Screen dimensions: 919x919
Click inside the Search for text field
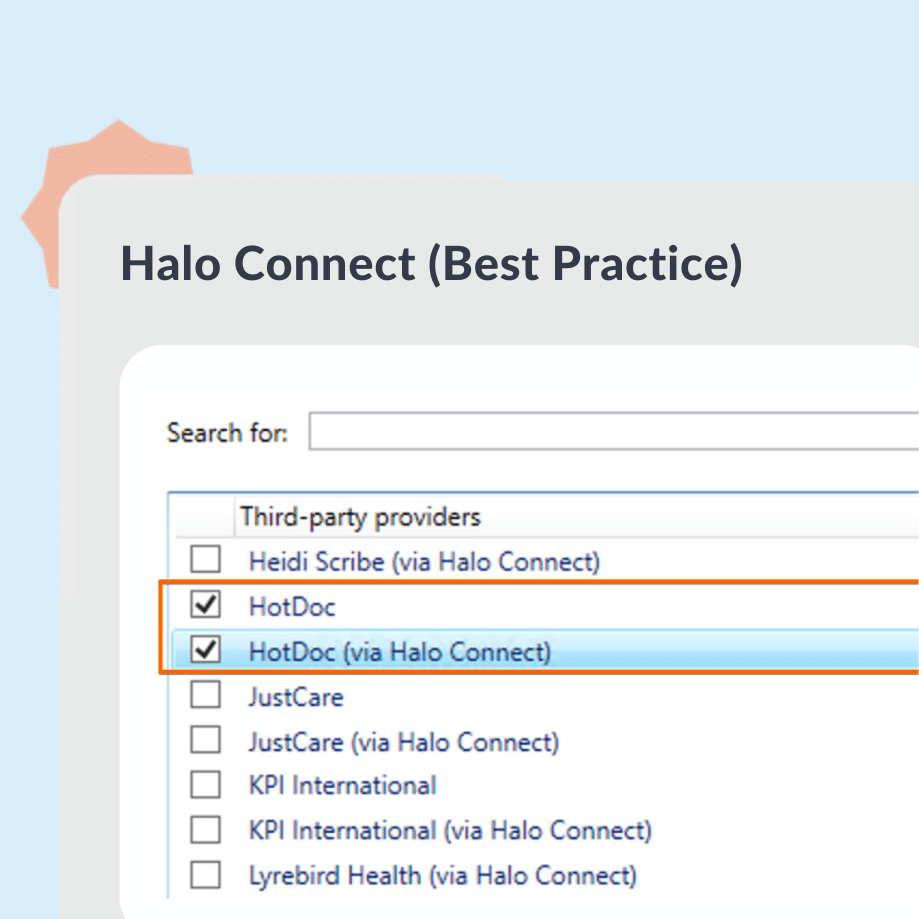612,432
